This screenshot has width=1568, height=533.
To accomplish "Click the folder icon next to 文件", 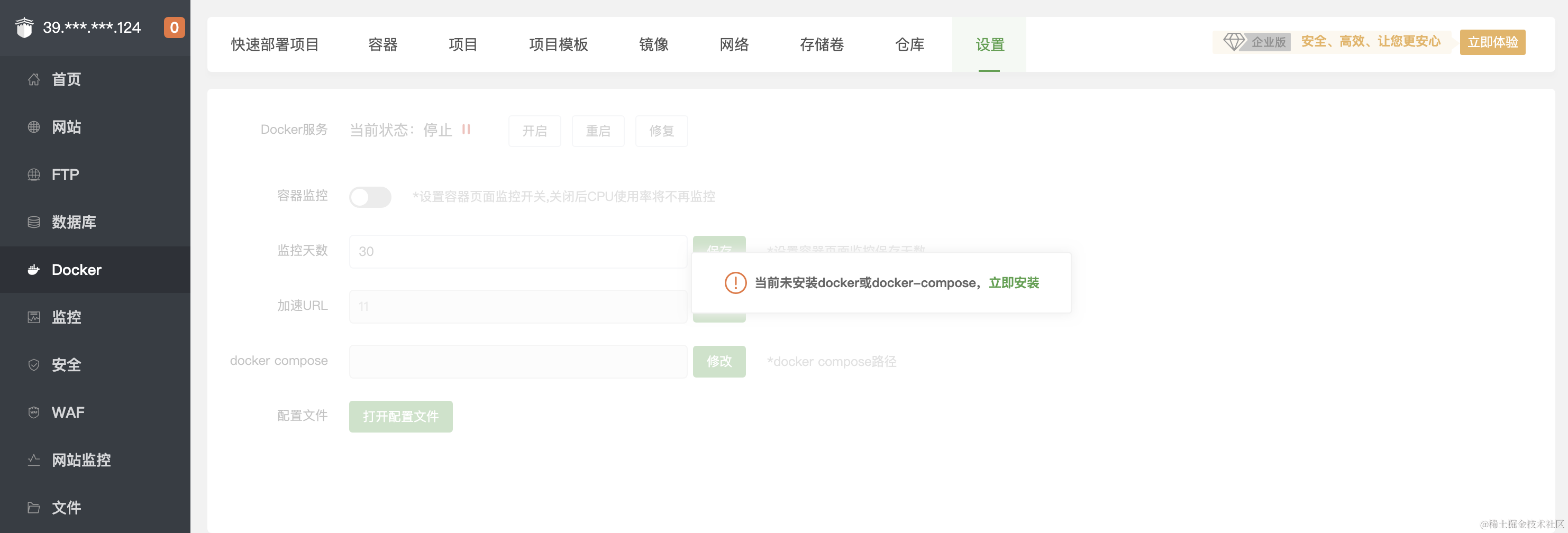I will (x=34, y=508).
